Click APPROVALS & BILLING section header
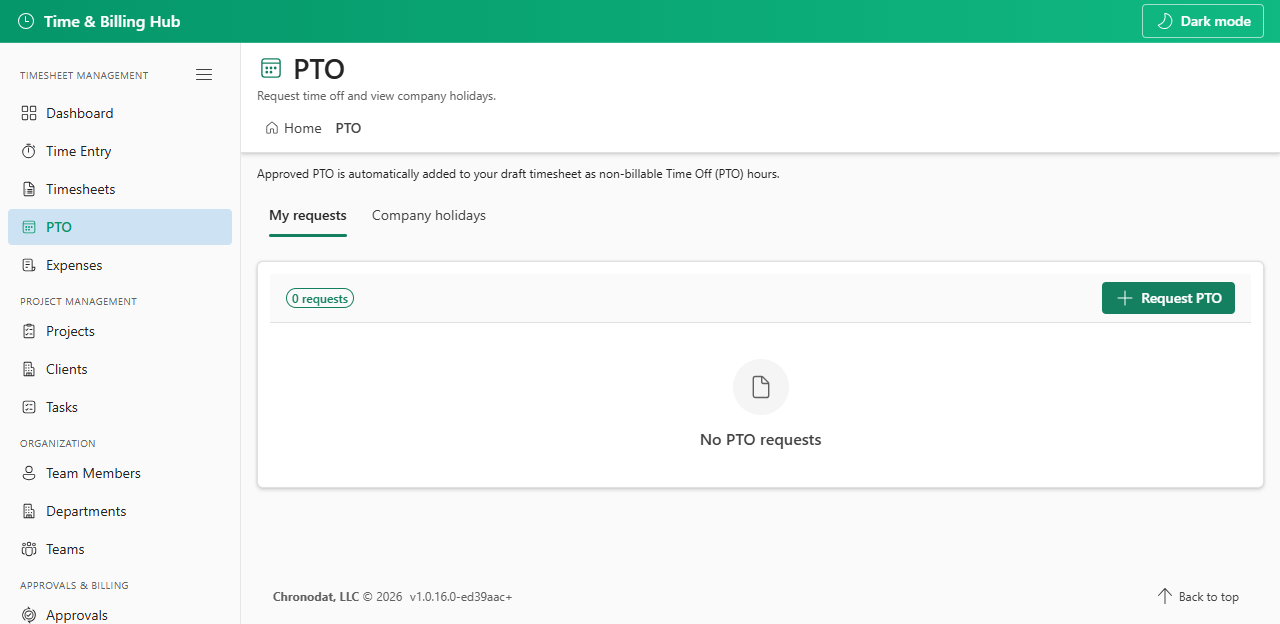The height and width of the screenshot is (624, 1280). pyautogui.click(x=74, y=585)
